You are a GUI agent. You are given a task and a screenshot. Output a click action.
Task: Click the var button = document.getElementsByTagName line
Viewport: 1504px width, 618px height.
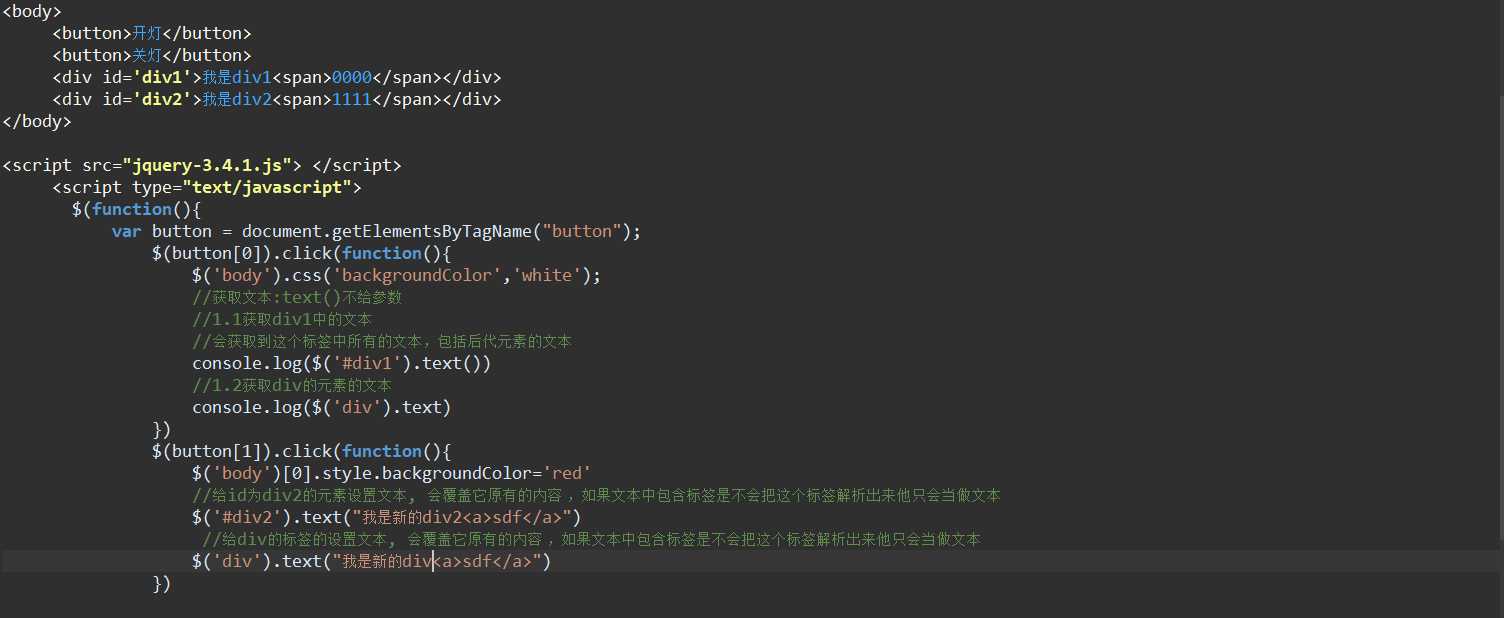tap(376, 231)
